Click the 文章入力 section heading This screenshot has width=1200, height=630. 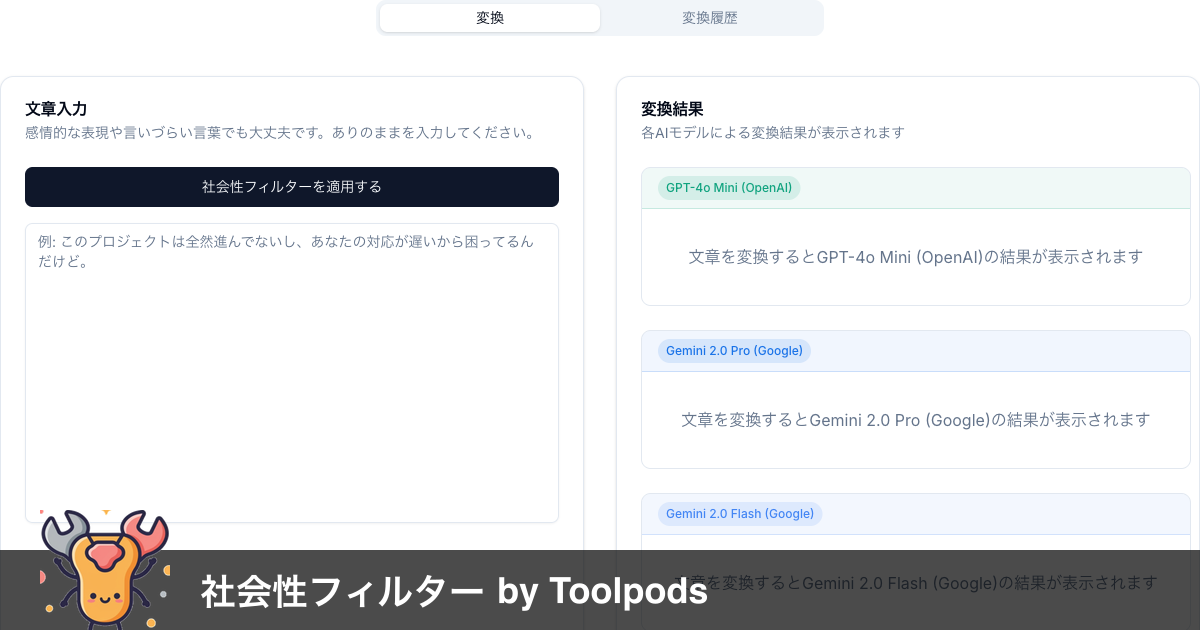pyautogui.click(x=56, y=109)
